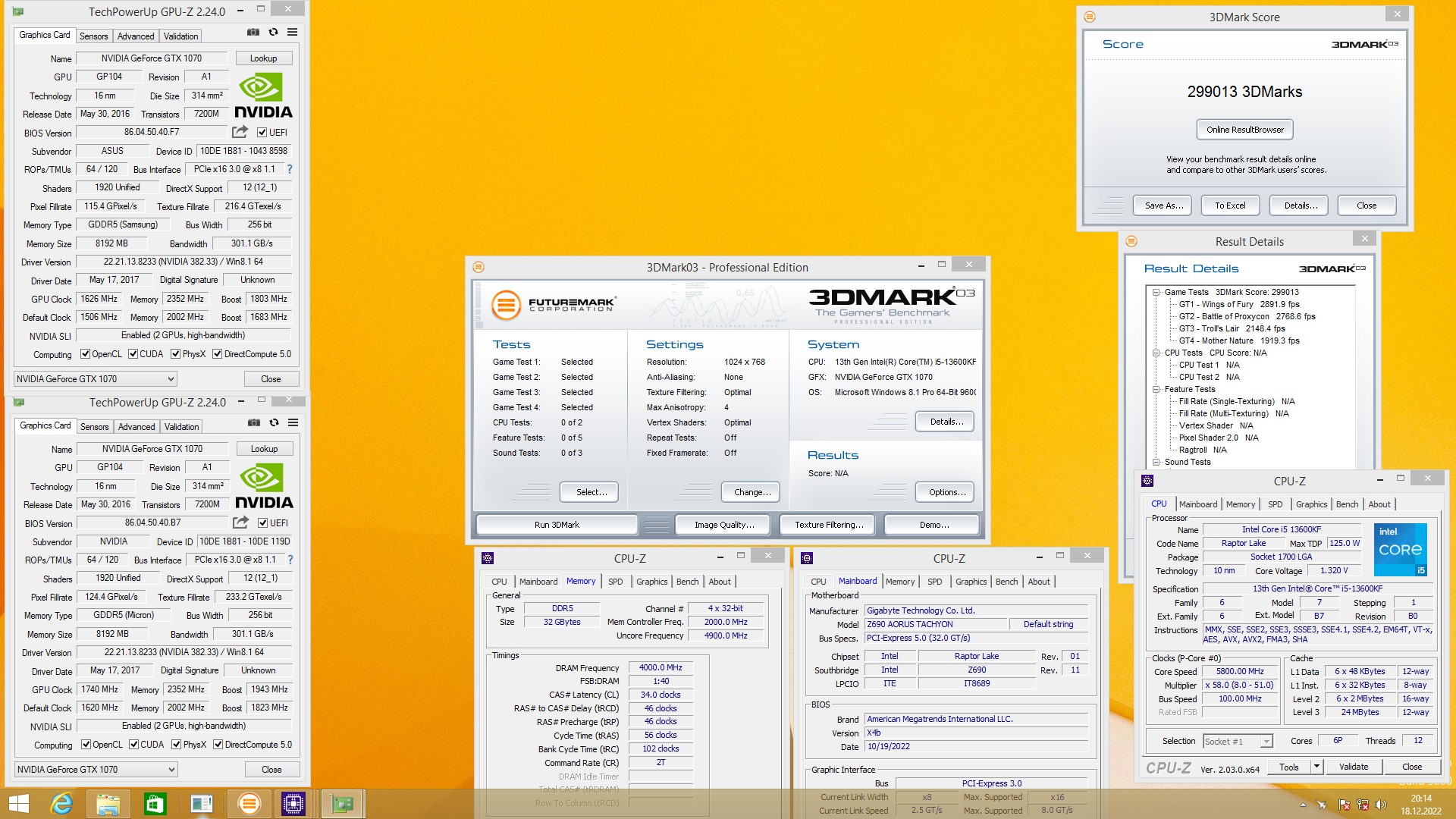Image resolution: width=1456 pixels, height=819 pixels.
Task: Open File Explorer from the taskbar
Action: pyautogui.click(x=108, y=804)
